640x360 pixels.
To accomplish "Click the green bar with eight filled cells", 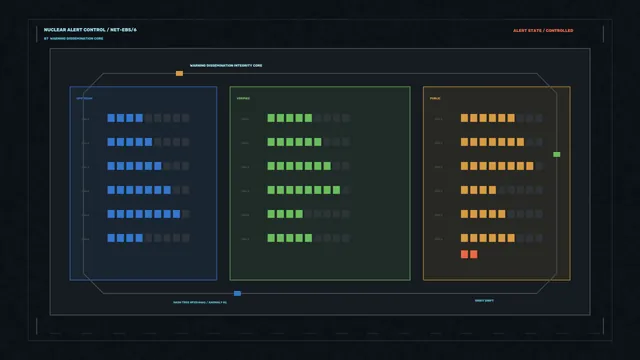I will [x=309, y=190].
